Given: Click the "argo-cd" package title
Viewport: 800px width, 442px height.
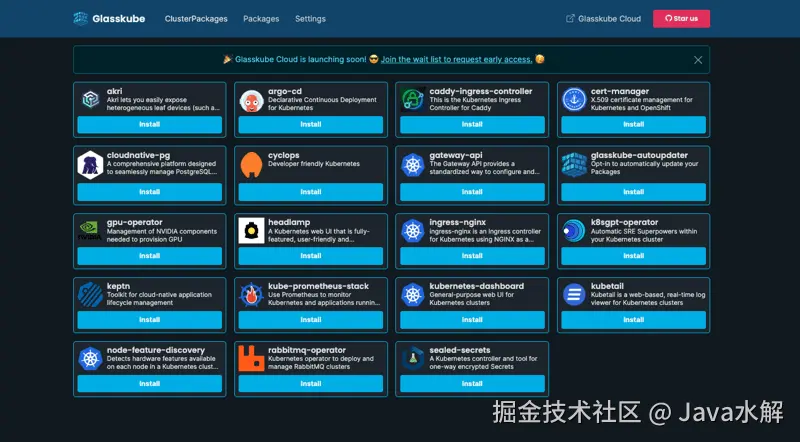Looking at the screenshot, I should [x=285, y=91].
